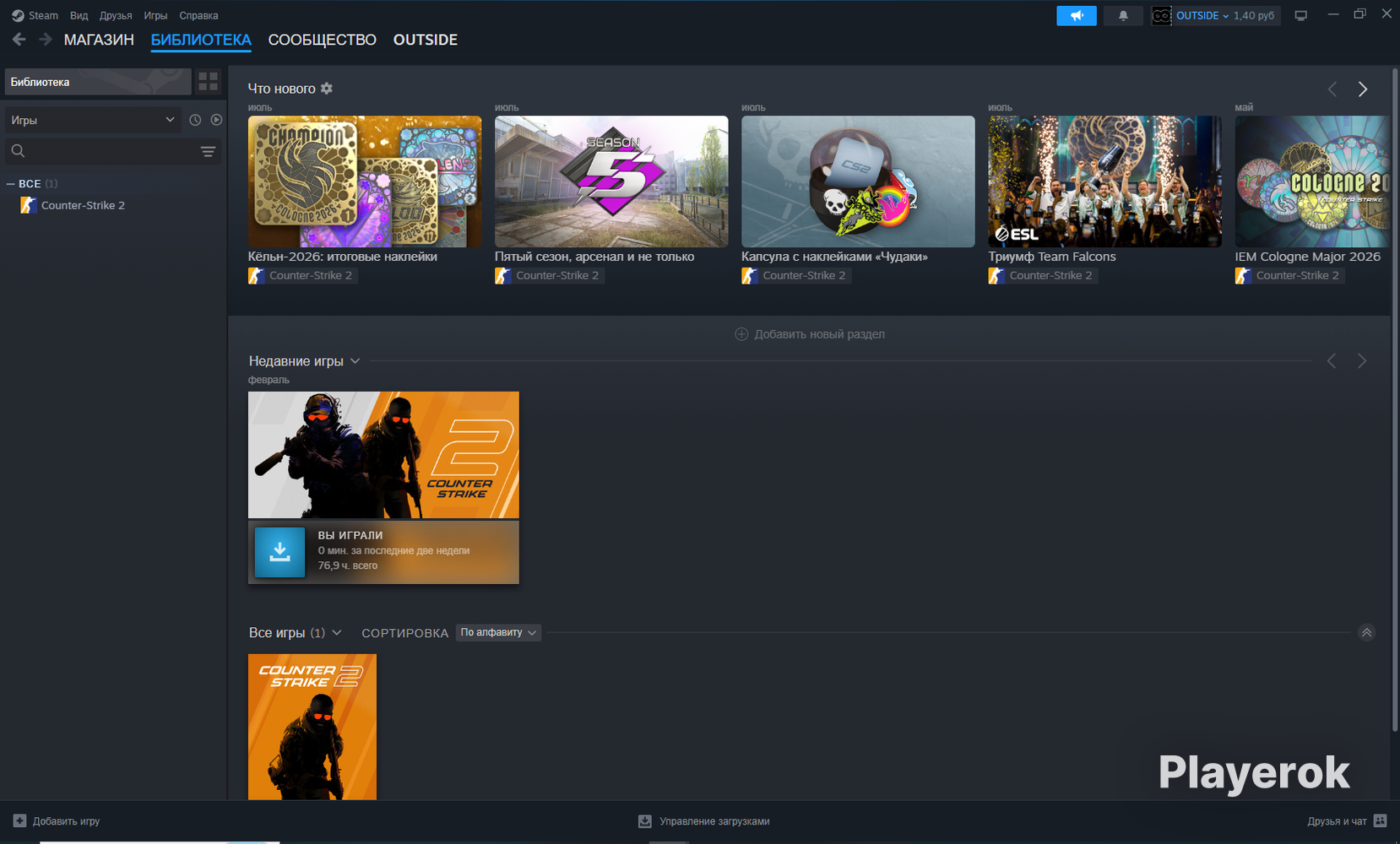Open the Steam menu
Viewport: 1400px width, 844px height.
(x=43, y=16)
